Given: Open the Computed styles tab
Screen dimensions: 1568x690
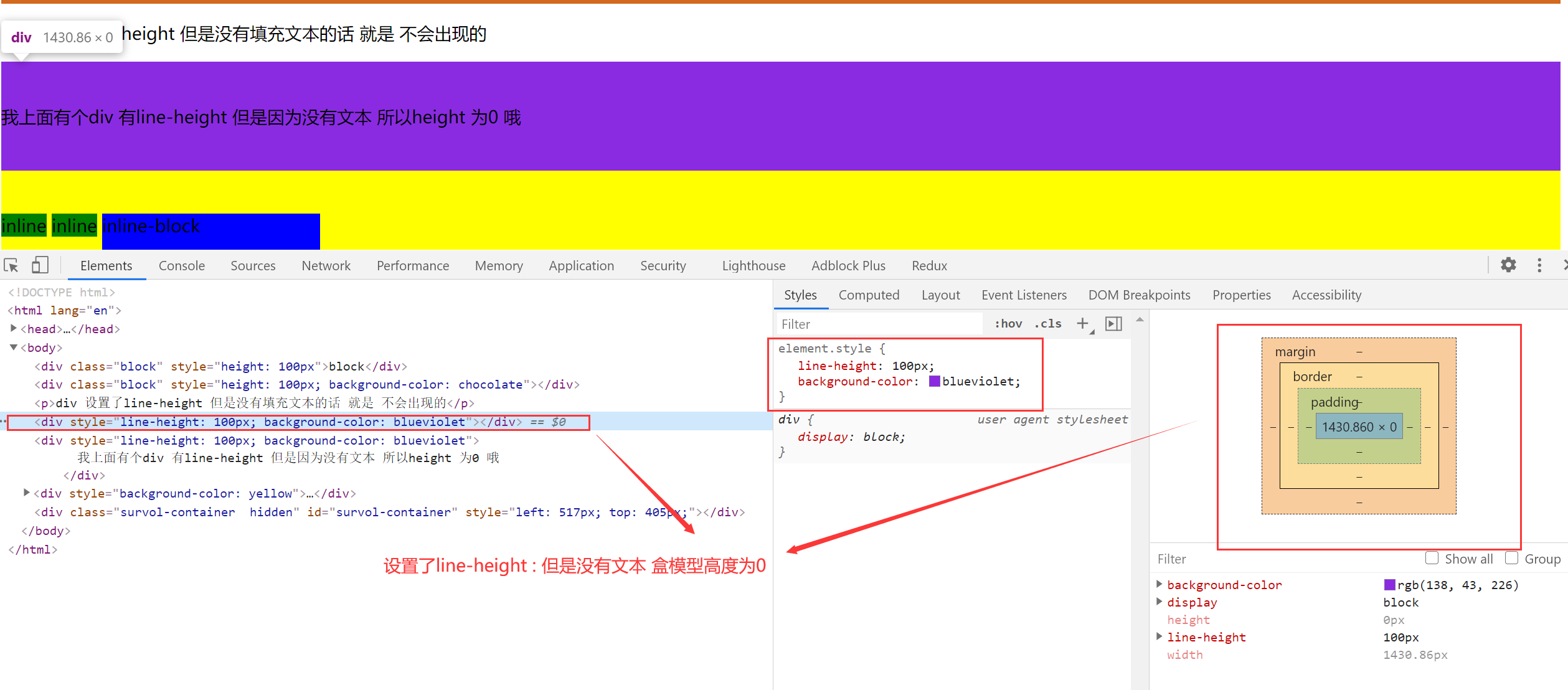Looking at the screenshot, I should tap(869, 295).
